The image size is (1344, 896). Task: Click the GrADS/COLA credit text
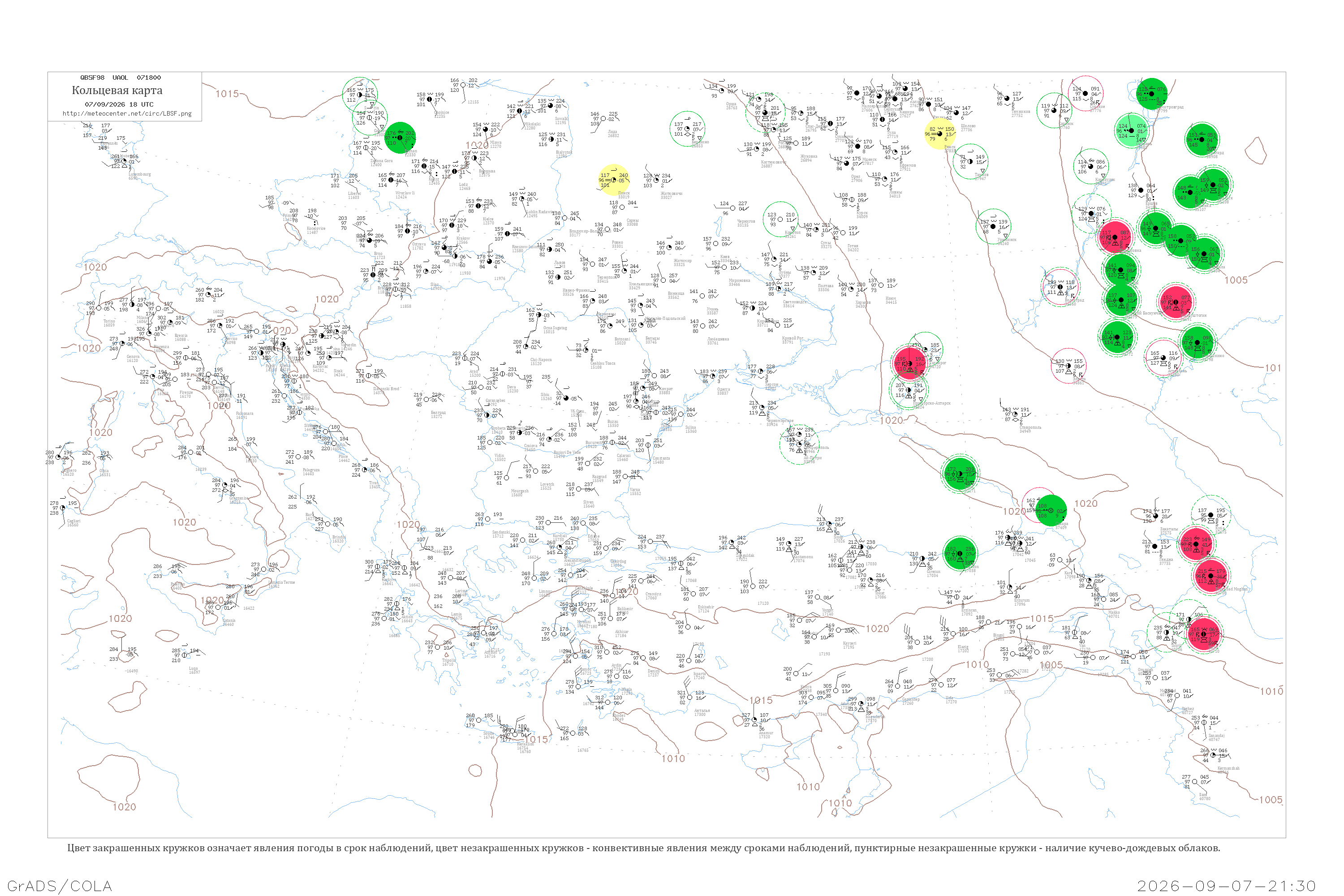coord(60,886)
